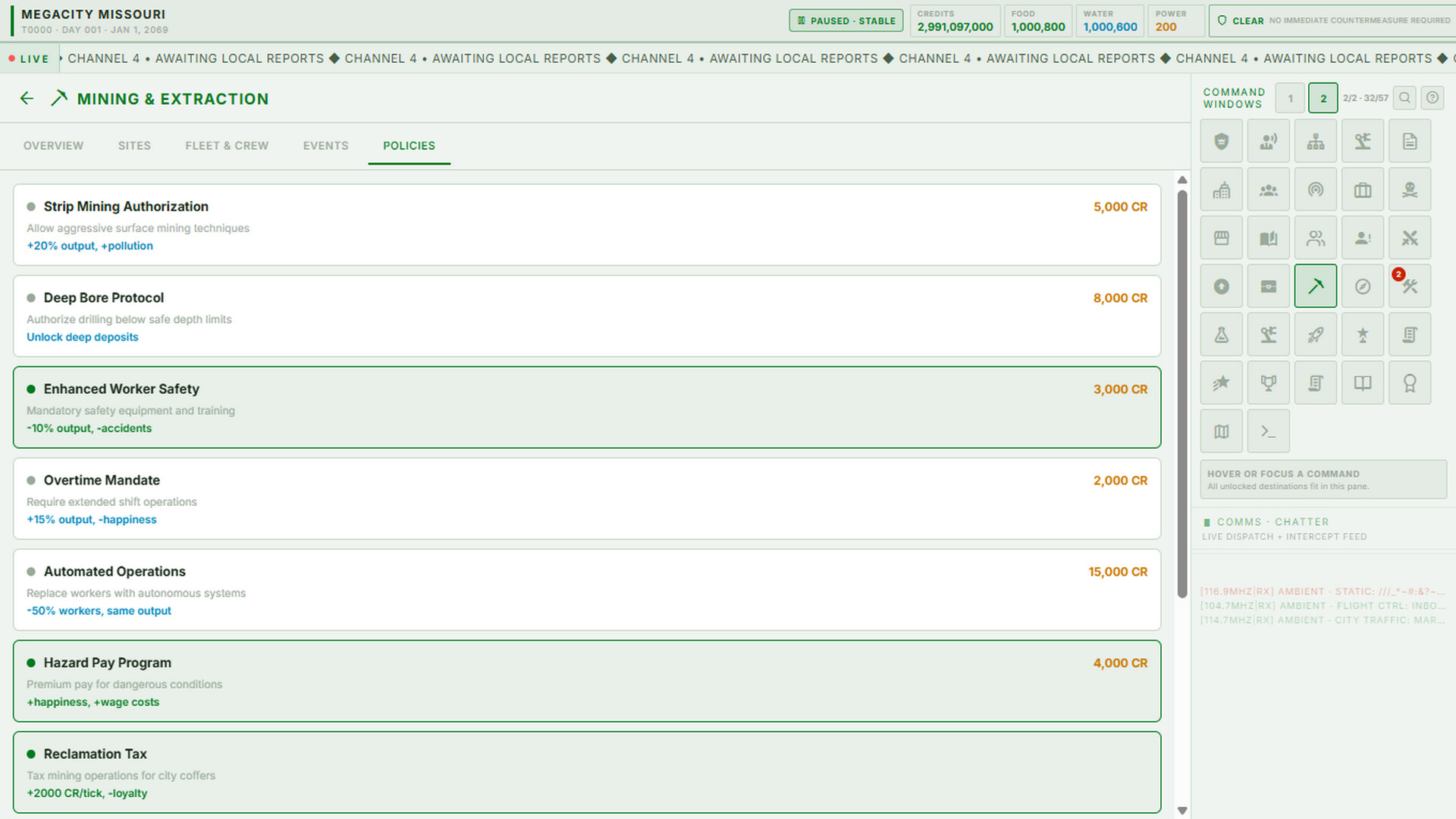The width and height of the screenshot is (1456, 819).
Task: Enable the Automated Operations policy
Action: 587,590
